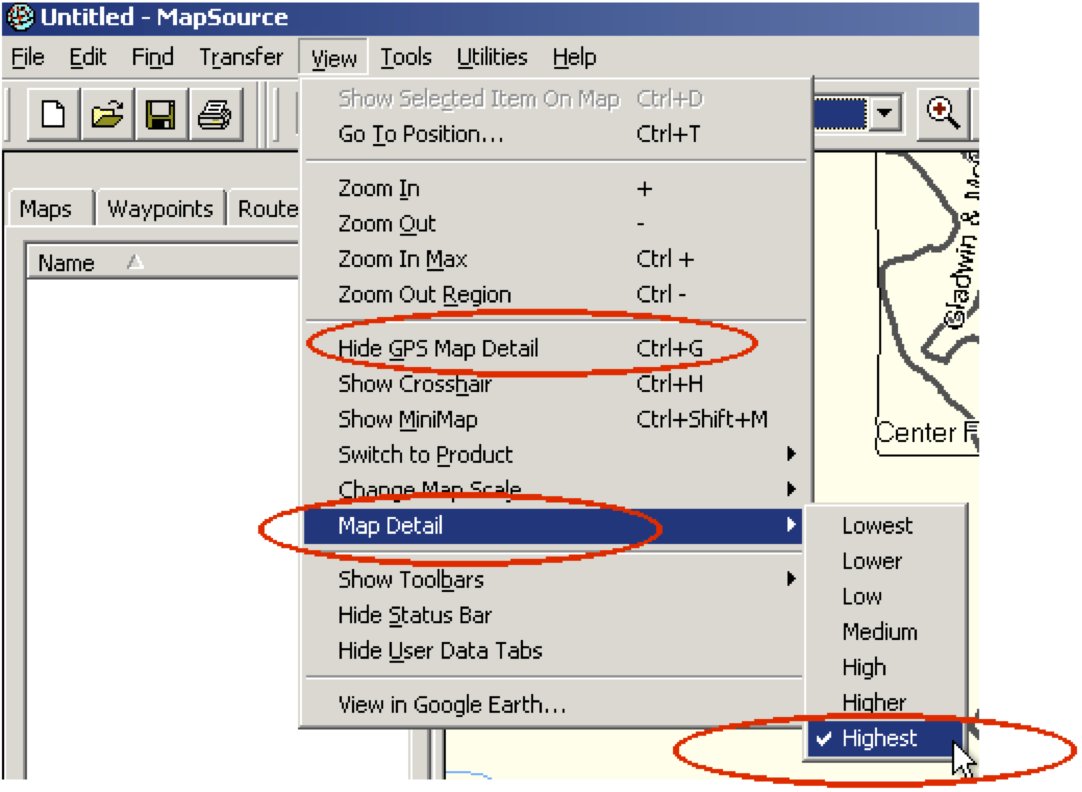The image size is (1082, 792).
Task: Choose Zoom In menu entry
Action: (555, 188)
